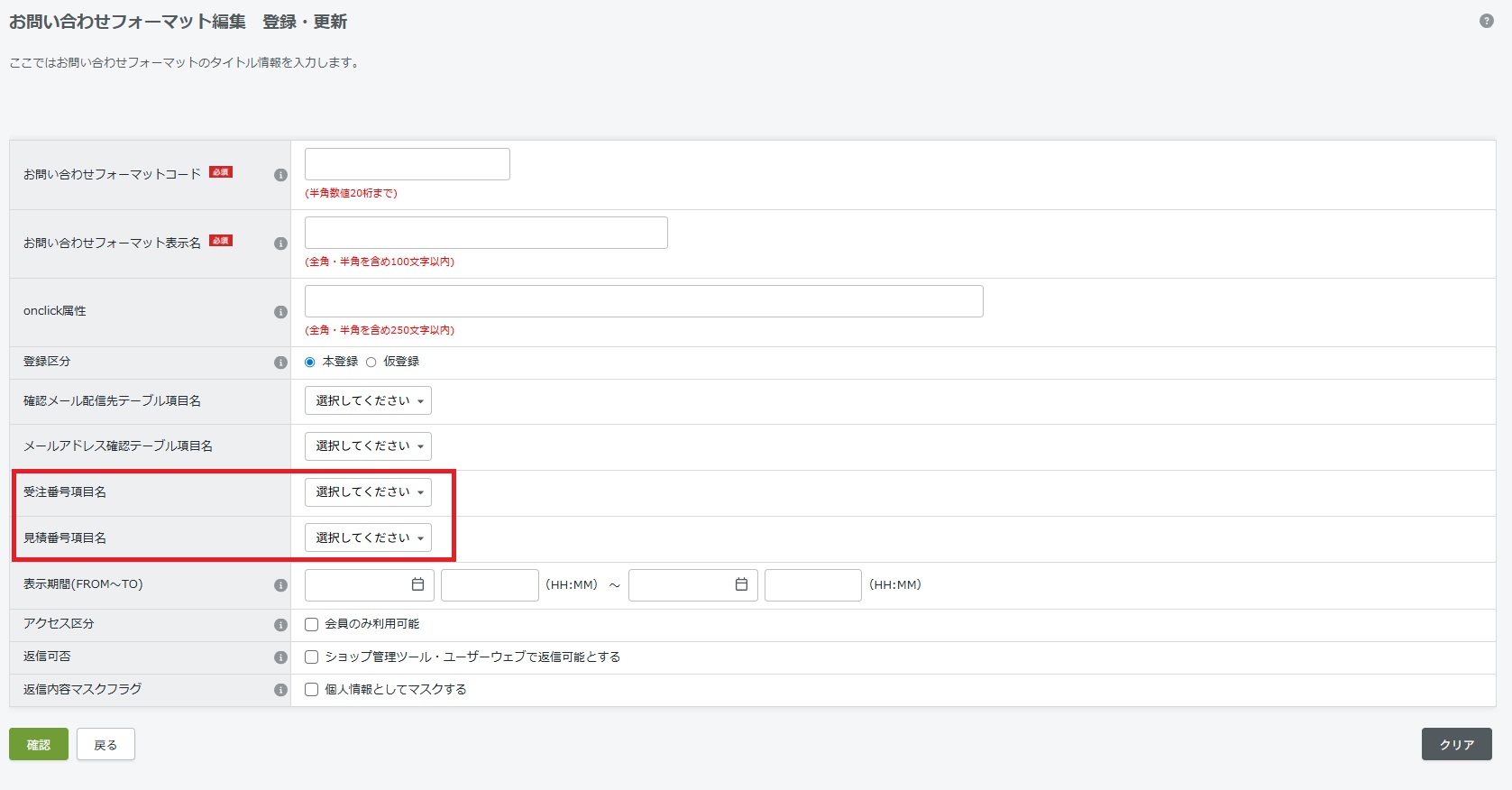Select the 本登録 radio button
The image size is (1512, 790).
pyautogui.click(x=310, y=363)
